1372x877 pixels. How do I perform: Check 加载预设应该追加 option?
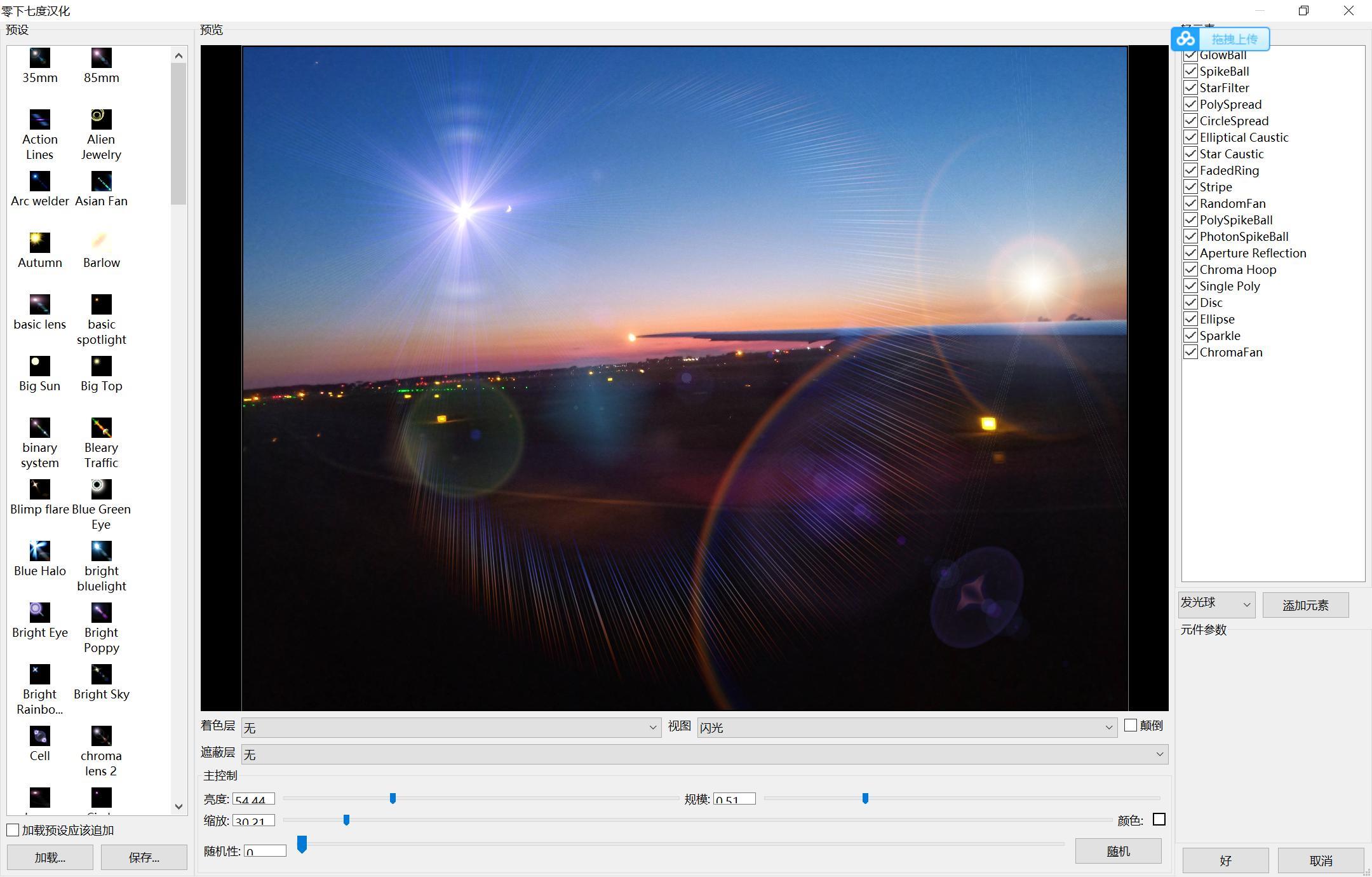13,830
